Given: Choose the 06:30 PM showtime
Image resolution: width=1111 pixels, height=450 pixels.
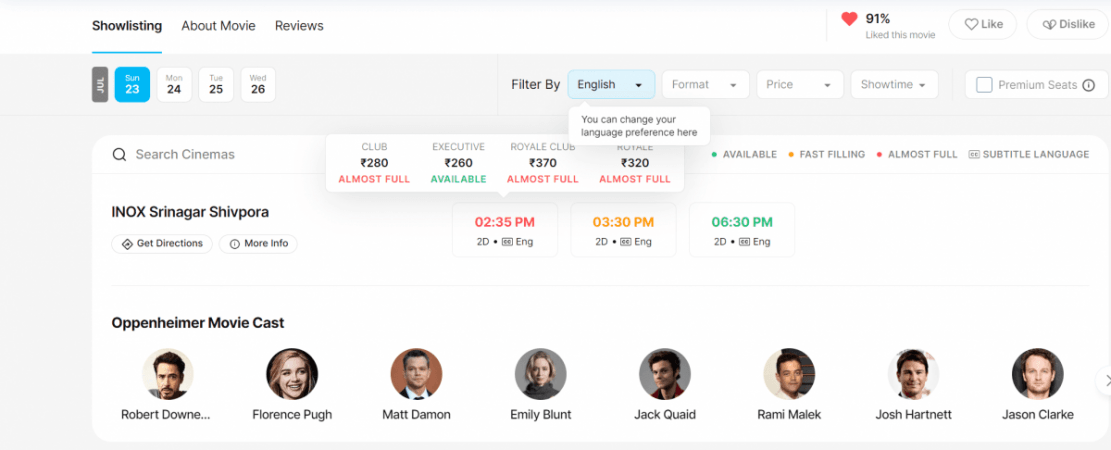Looking at the screenshot, I should 742,230.
